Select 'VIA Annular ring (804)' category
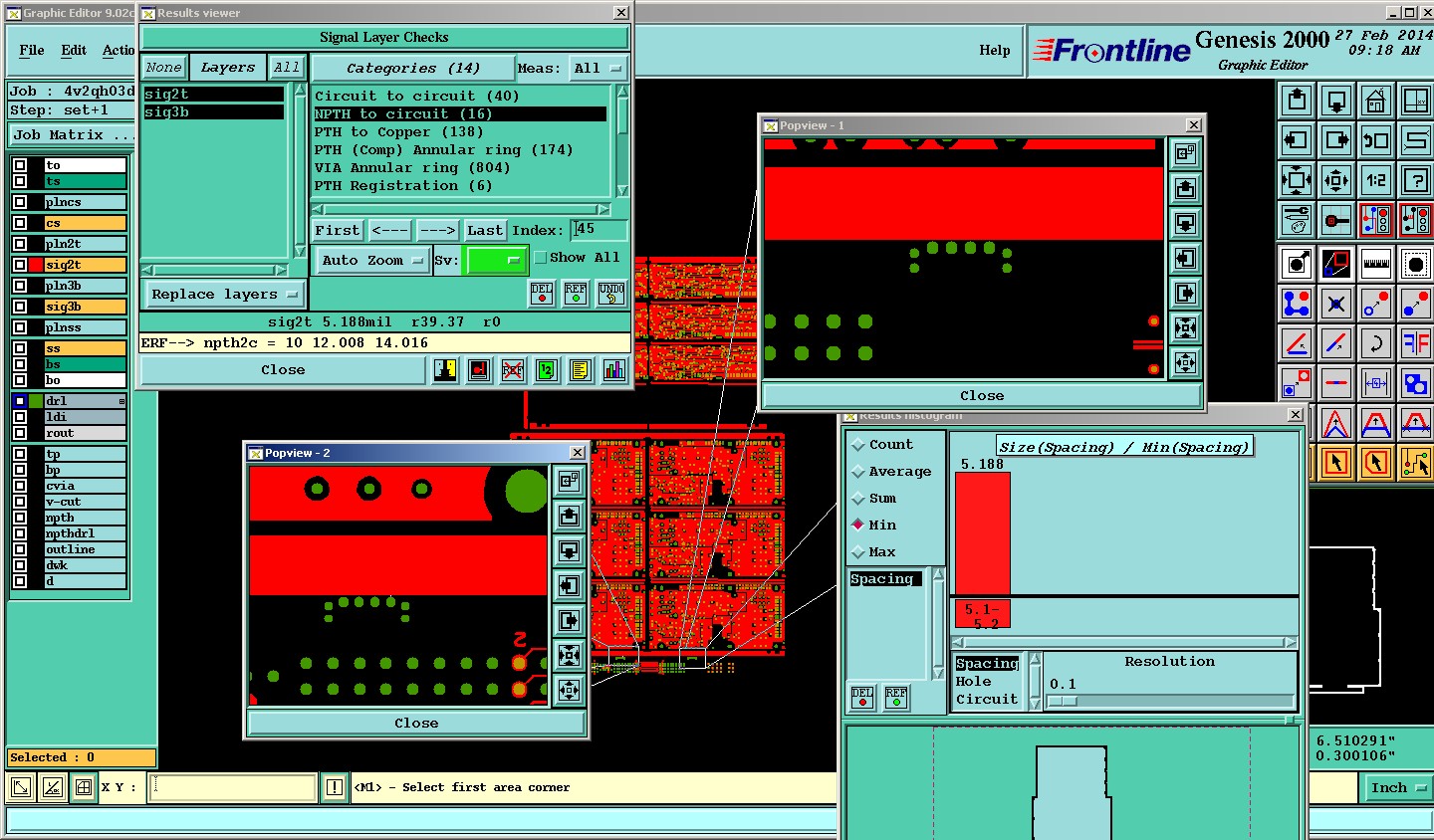1434x840 pixels. 412,167
